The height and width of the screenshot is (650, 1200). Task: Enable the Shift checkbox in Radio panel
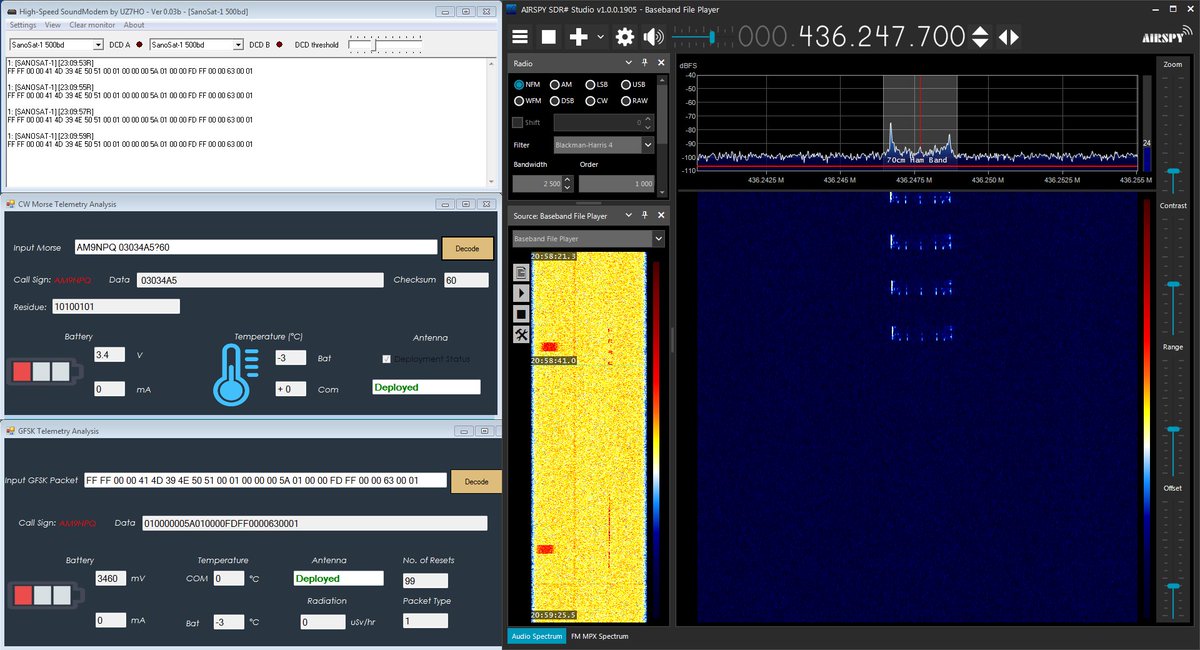coord(518,122)
